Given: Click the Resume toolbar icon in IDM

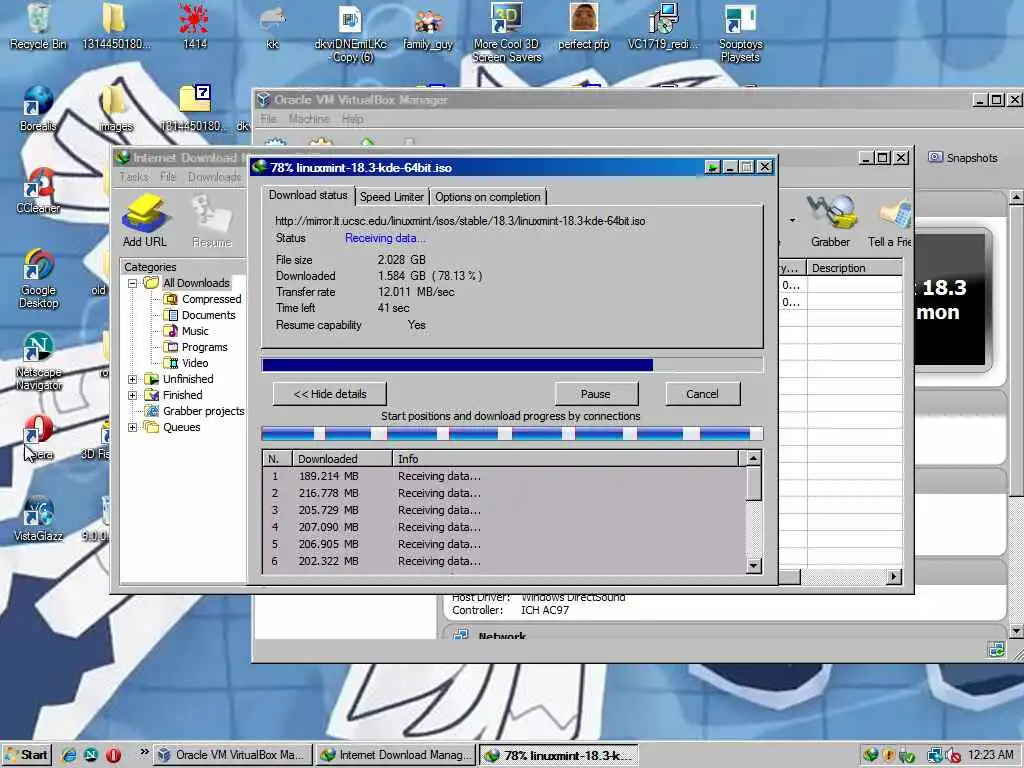Looking at the screenshot, I should tap(212, 221).
